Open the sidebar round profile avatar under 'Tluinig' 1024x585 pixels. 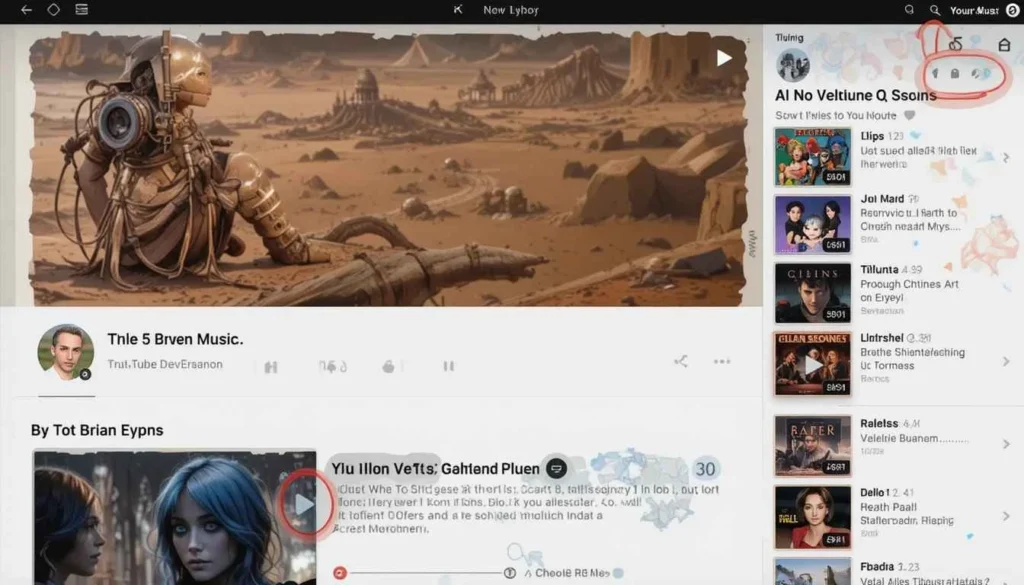tap(793, 65)
